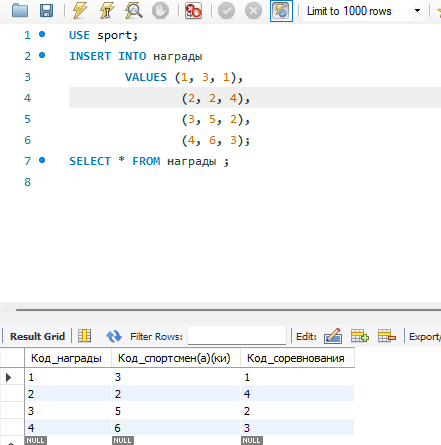The height and width of the screenshot is (445, 441).
Task: Toggle the auto-commit mode button
Action: [281, 11]
